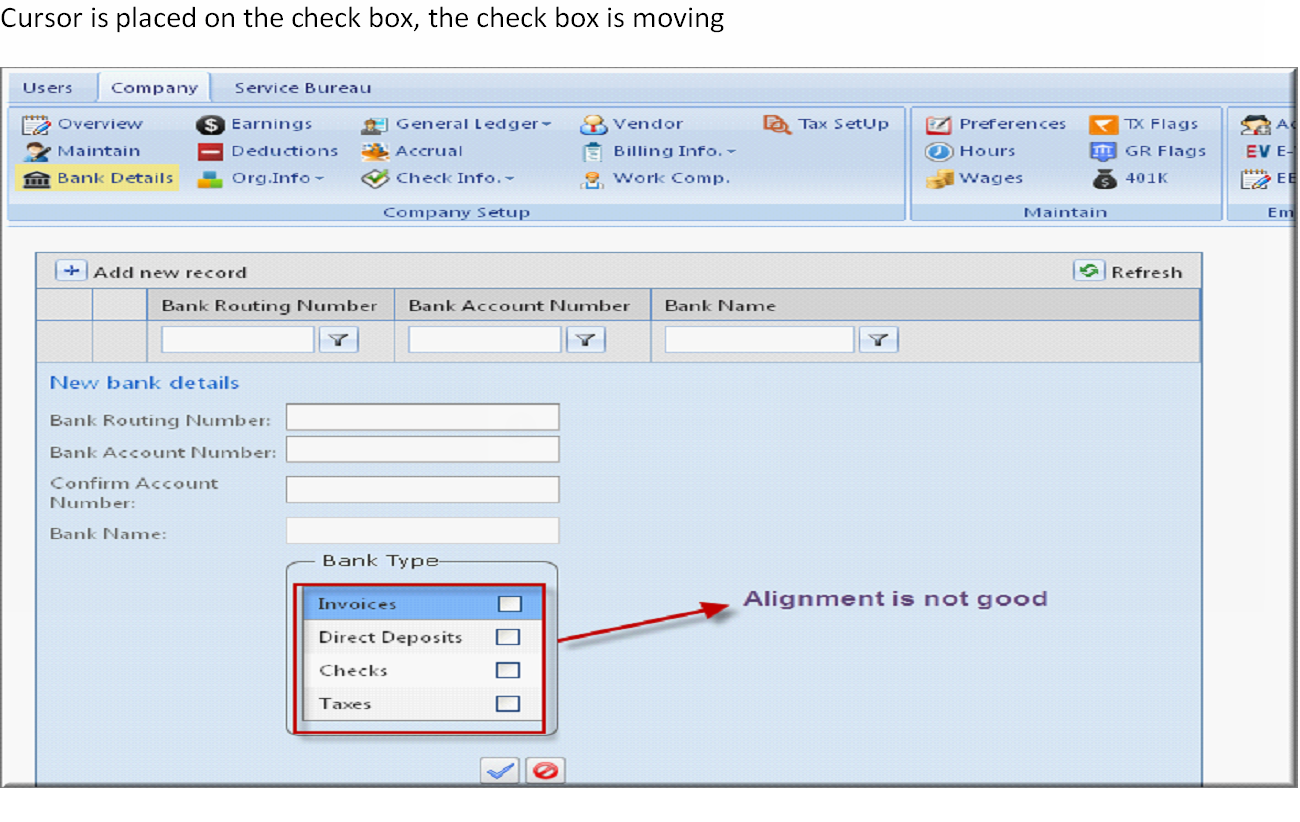
Task: Expand the General Ledger dropdown arrow
Action: click(x=547, y=125)
